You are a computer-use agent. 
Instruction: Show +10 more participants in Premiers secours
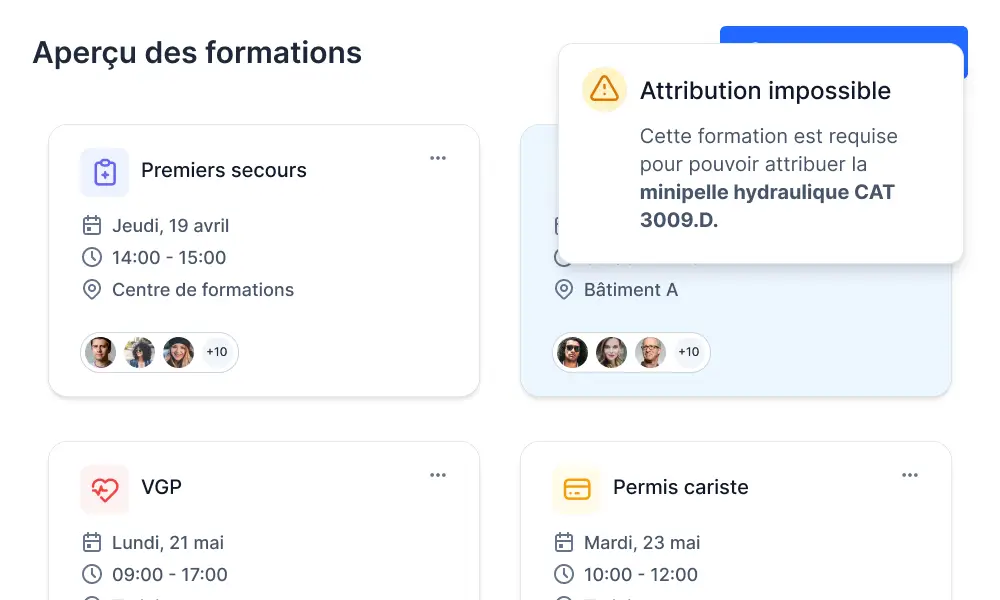coord(216,352)
